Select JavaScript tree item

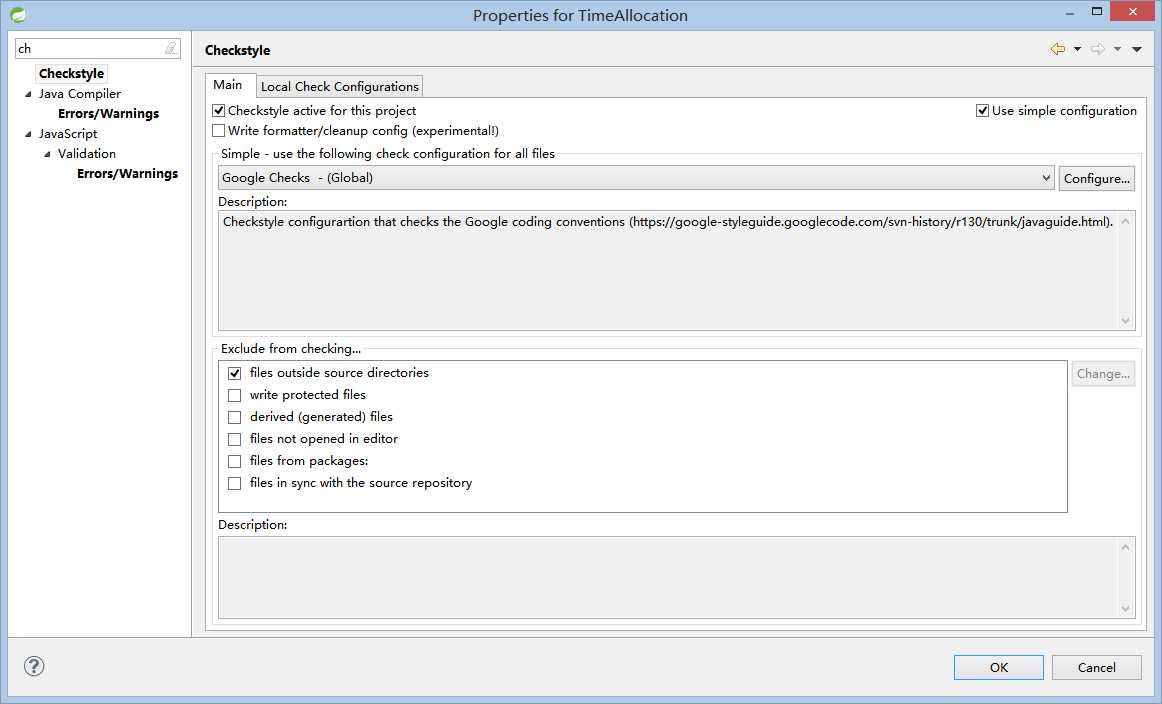pos(68,133)
